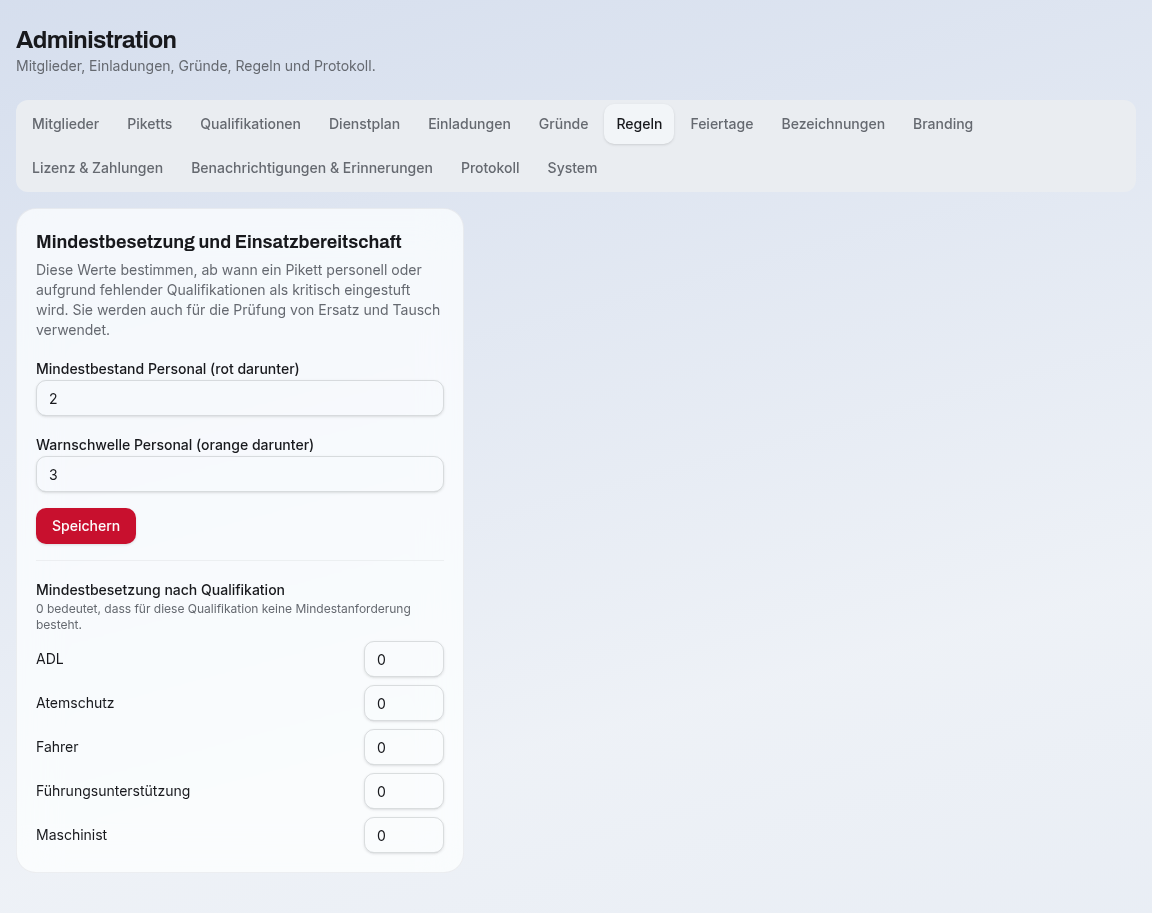
Task: Show the Gründe tab
Action: point(564,124)
